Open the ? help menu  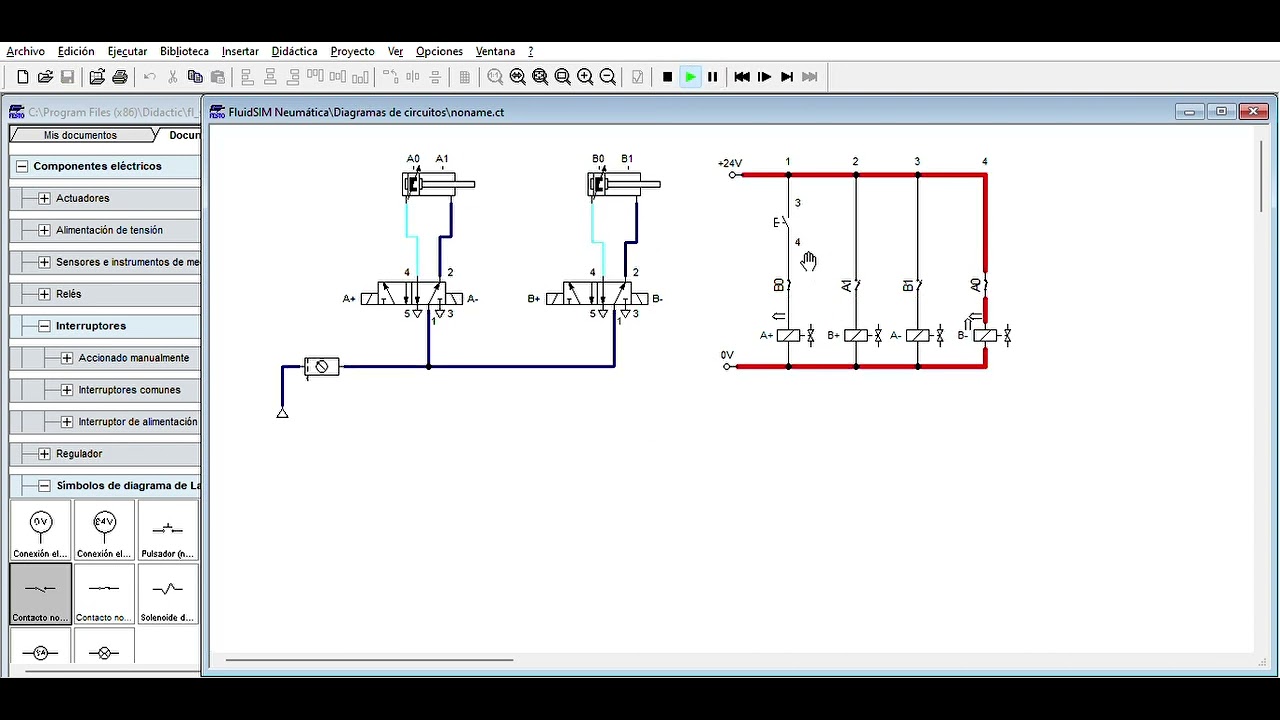pyautogui.click(x=531, y=51)
